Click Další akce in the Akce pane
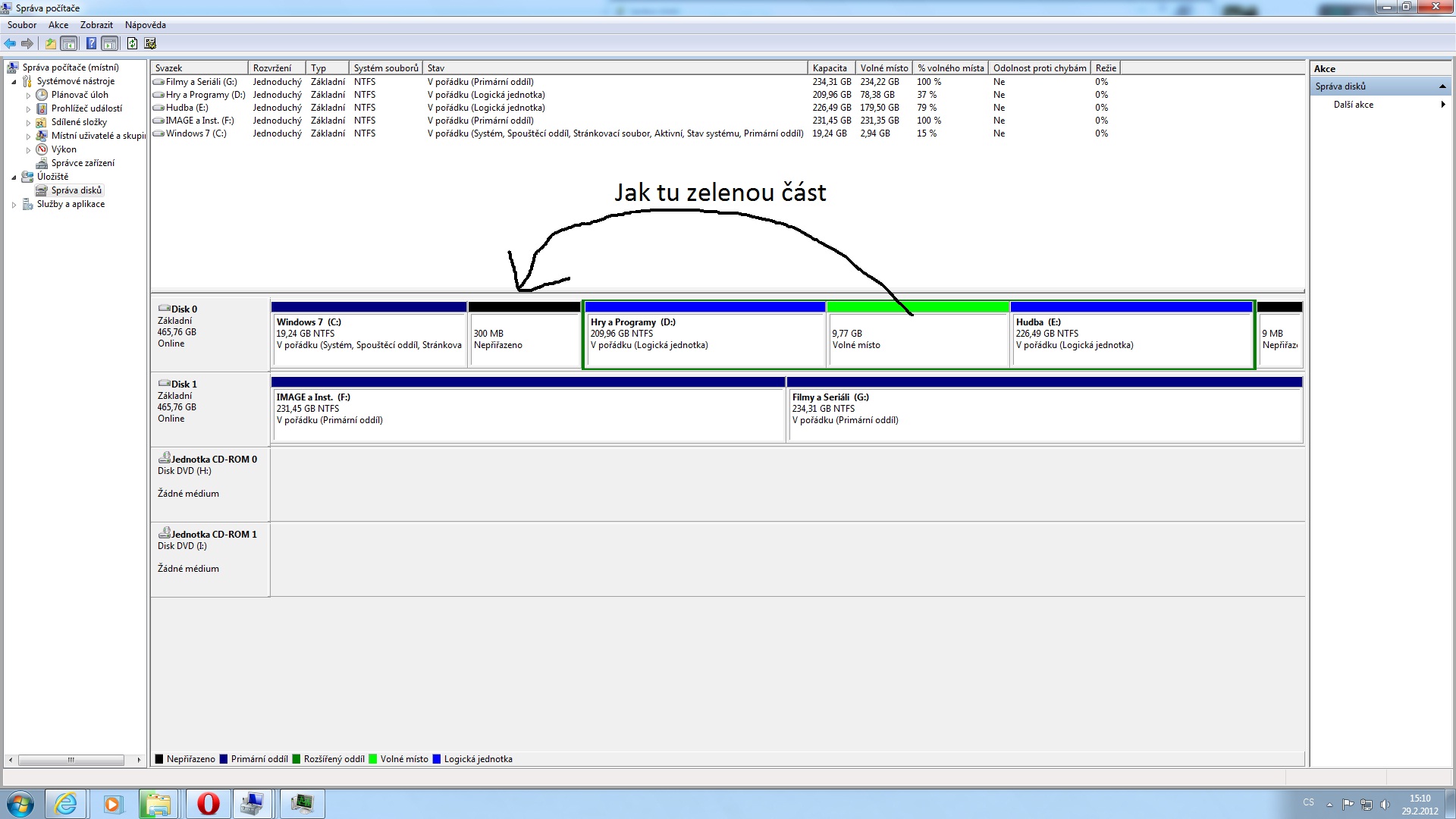1456x819 pixels. click(x=1354, y=105)
